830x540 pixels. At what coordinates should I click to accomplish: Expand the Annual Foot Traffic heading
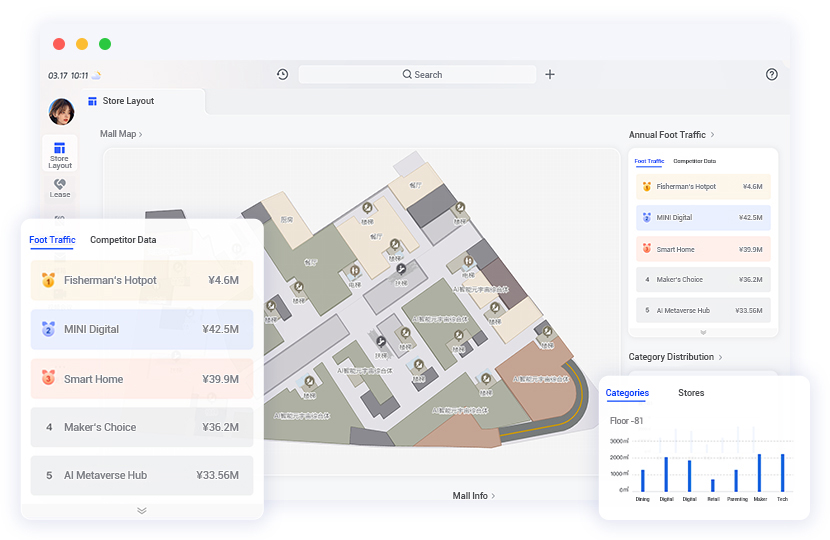(712, 135)
